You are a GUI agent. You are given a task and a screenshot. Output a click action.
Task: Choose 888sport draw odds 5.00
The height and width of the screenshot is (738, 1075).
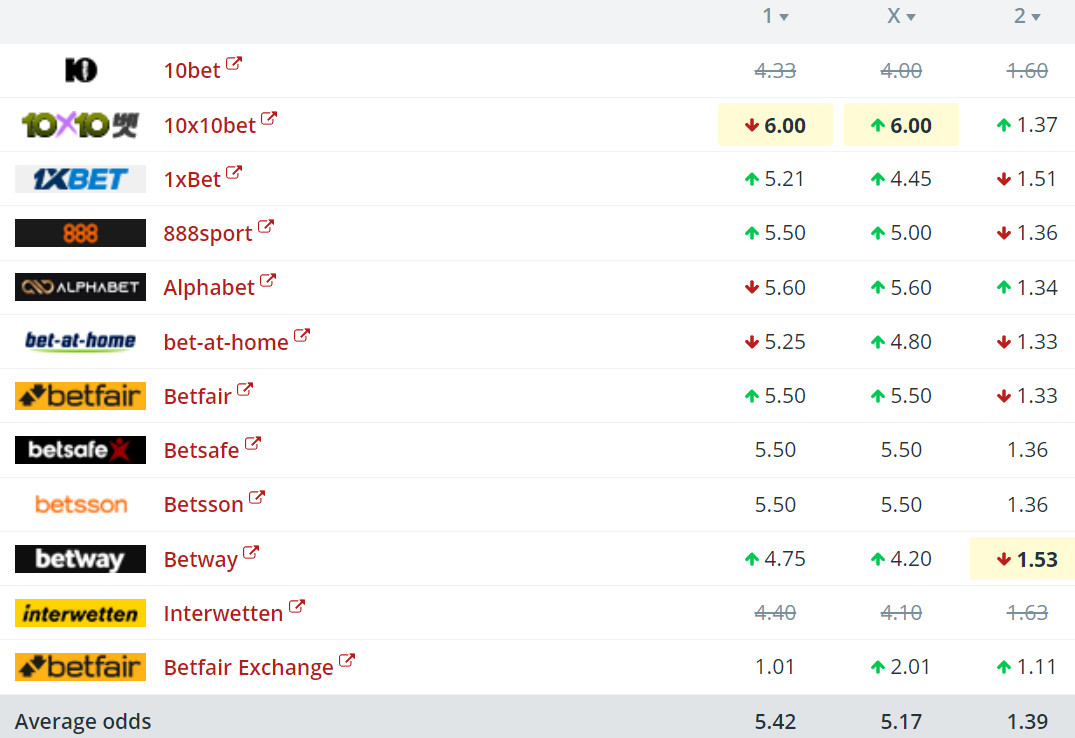click(x=902, y=233)
